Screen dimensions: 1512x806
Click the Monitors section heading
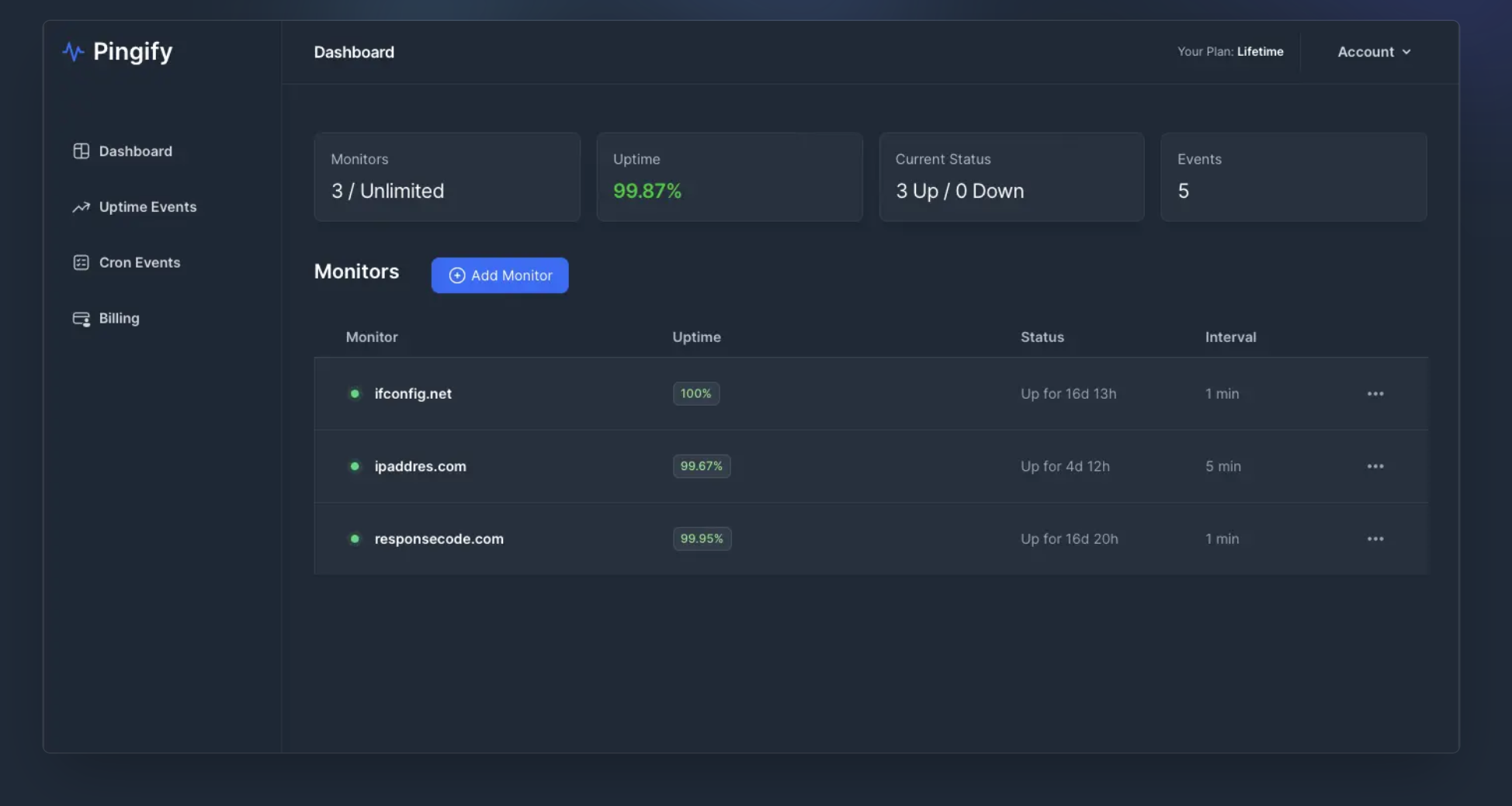click(x=356, y=272)
